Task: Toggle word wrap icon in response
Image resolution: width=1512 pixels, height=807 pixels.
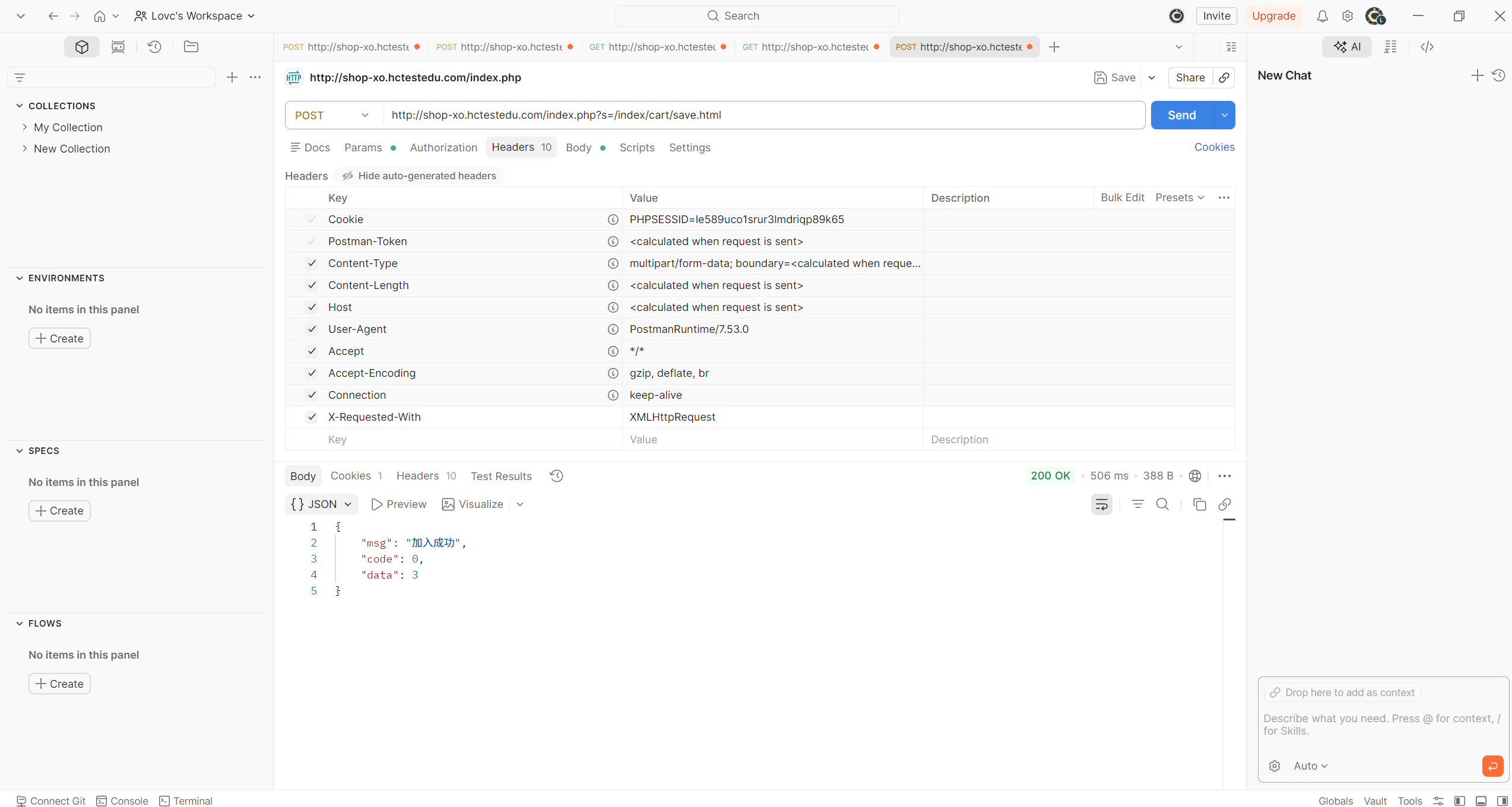Action: [x=1101, y=504]
